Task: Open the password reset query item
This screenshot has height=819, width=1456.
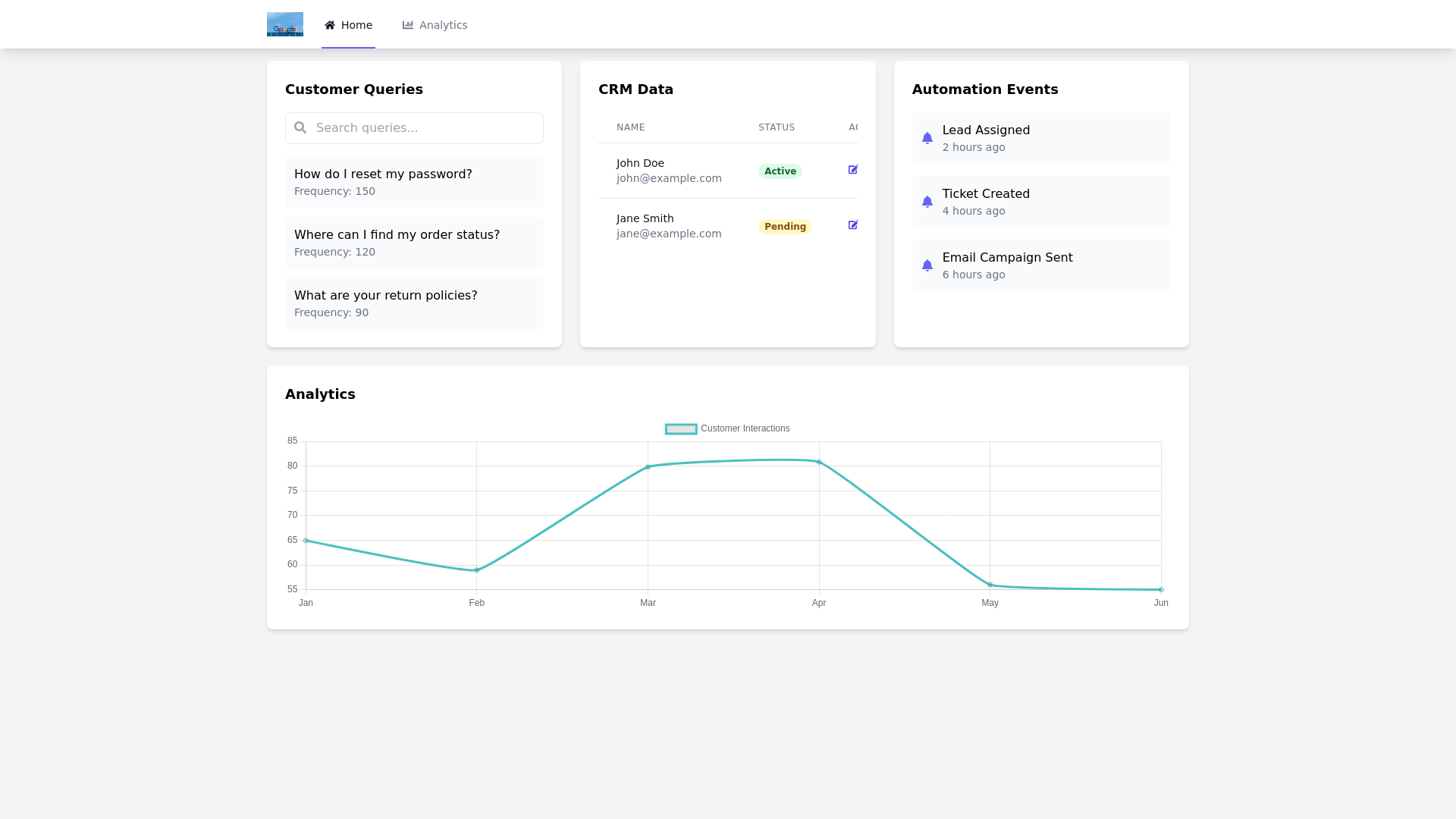Action: tap(414, 182)
